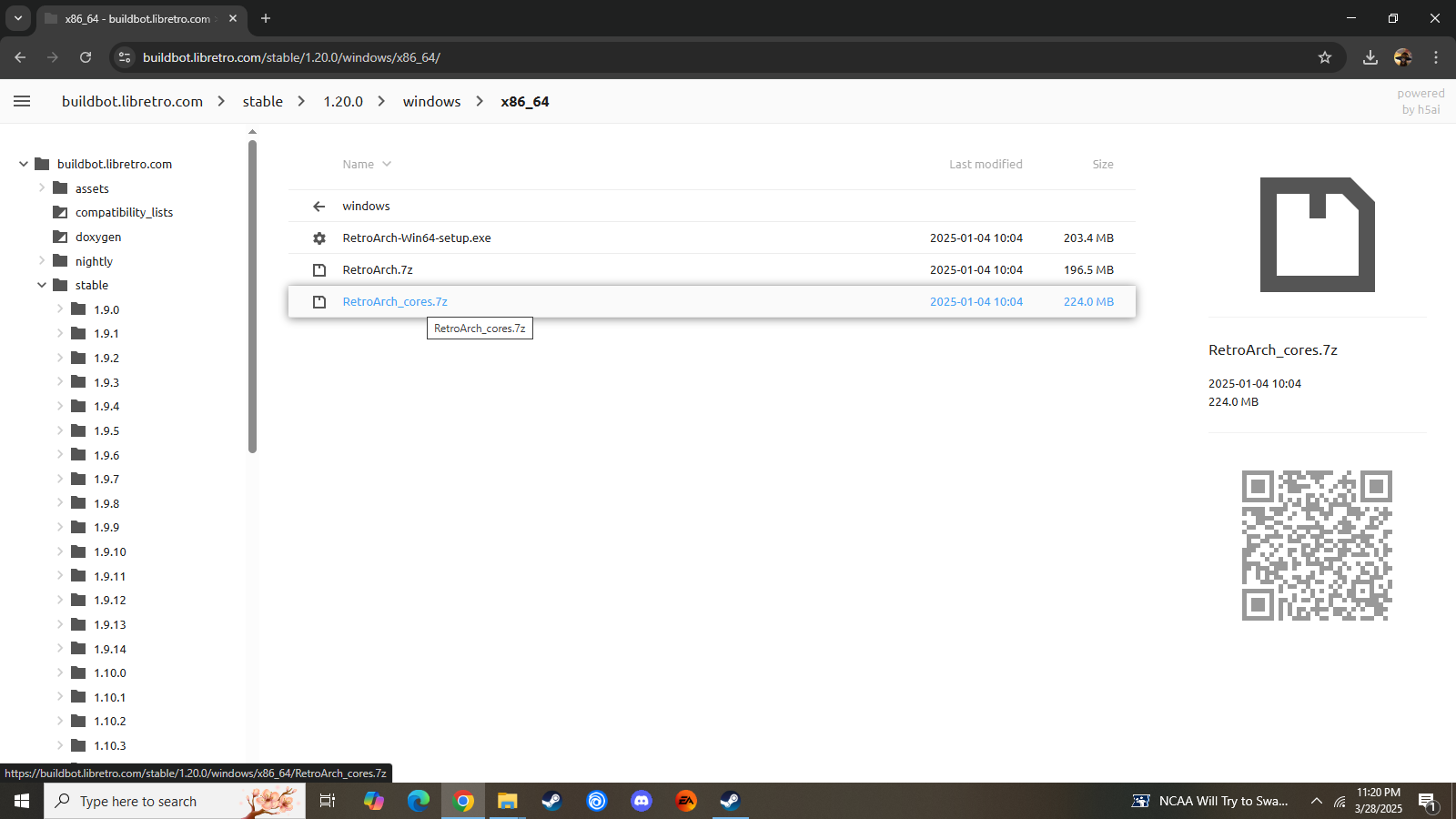Collapse the stable folder in the tree
The height and width of the screenshot is (819, 1456).
tap(42, 285)
